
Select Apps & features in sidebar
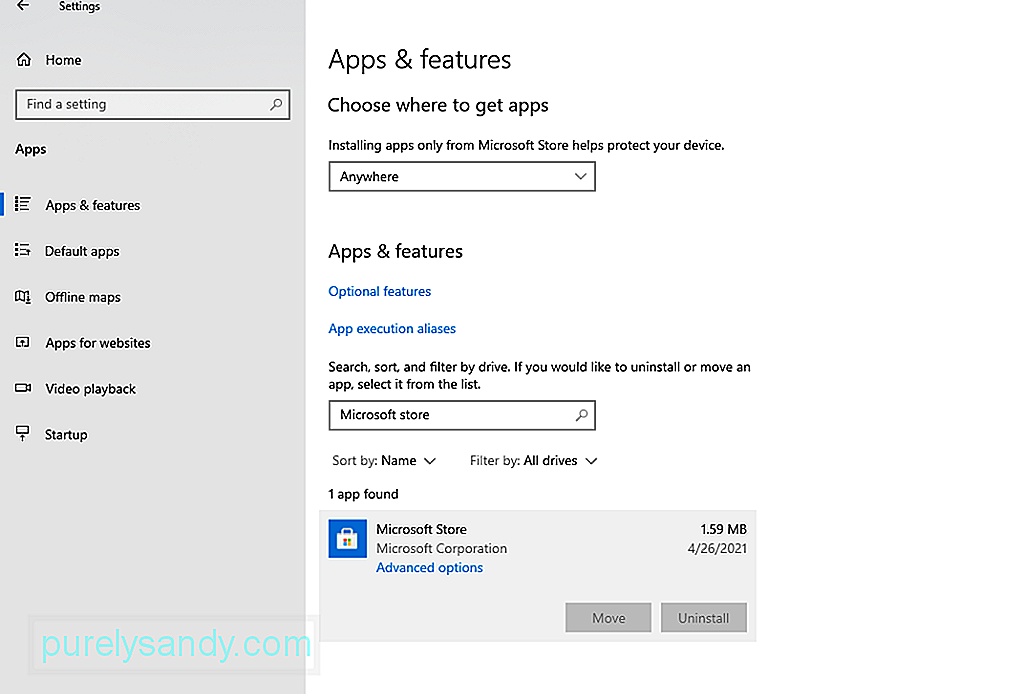pyautogui.click(x=93, y=205)
